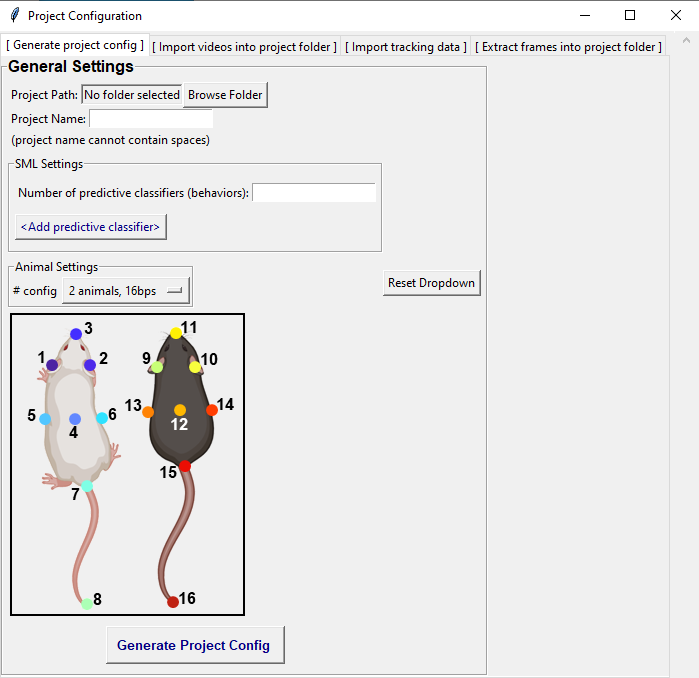Select Extract frames into project folder tab
699x678 pixels.
pos(568,47)
